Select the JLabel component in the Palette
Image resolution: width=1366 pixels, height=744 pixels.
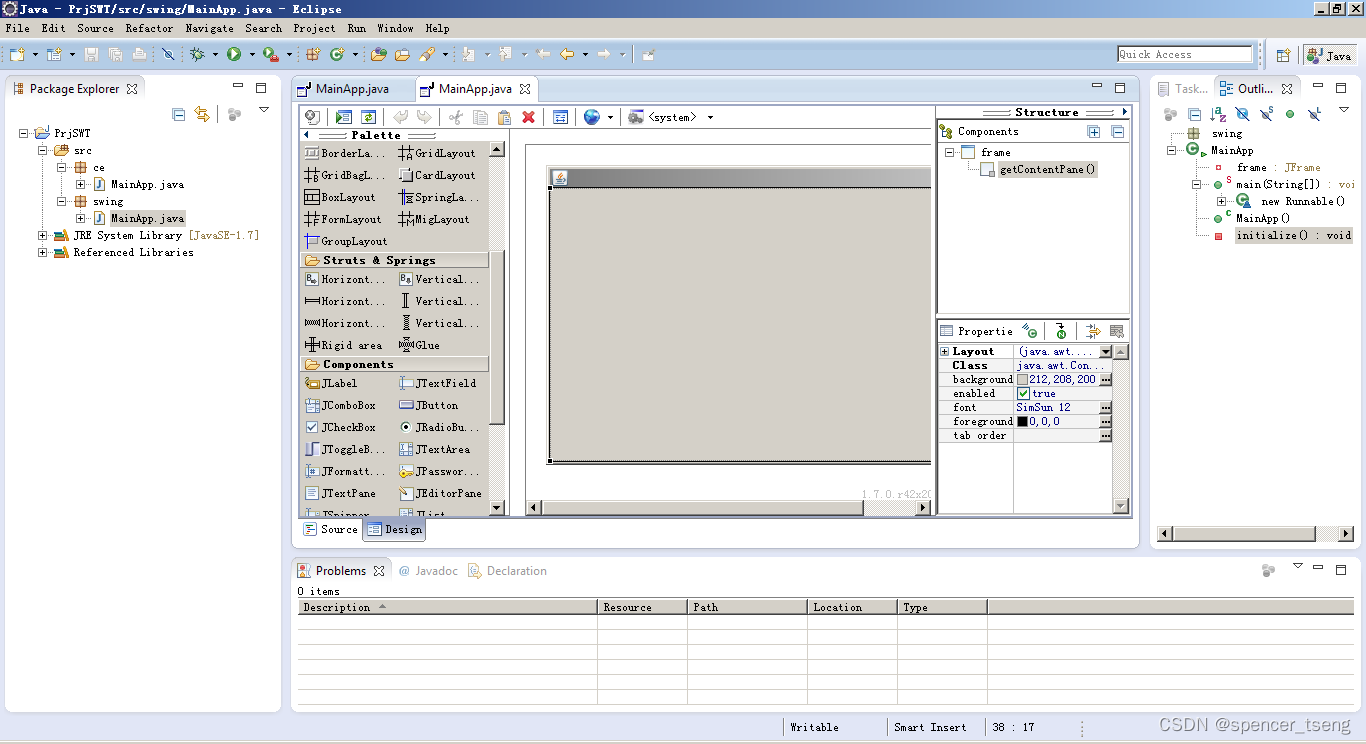[335, 383]
